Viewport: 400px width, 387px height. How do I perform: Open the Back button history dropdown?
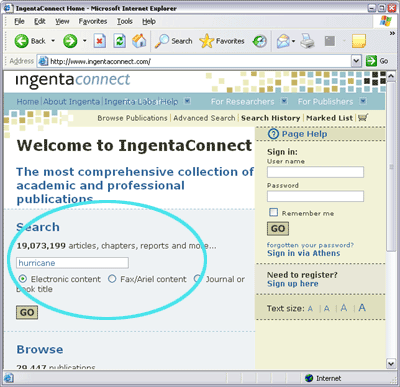click(x=53, y=41)
